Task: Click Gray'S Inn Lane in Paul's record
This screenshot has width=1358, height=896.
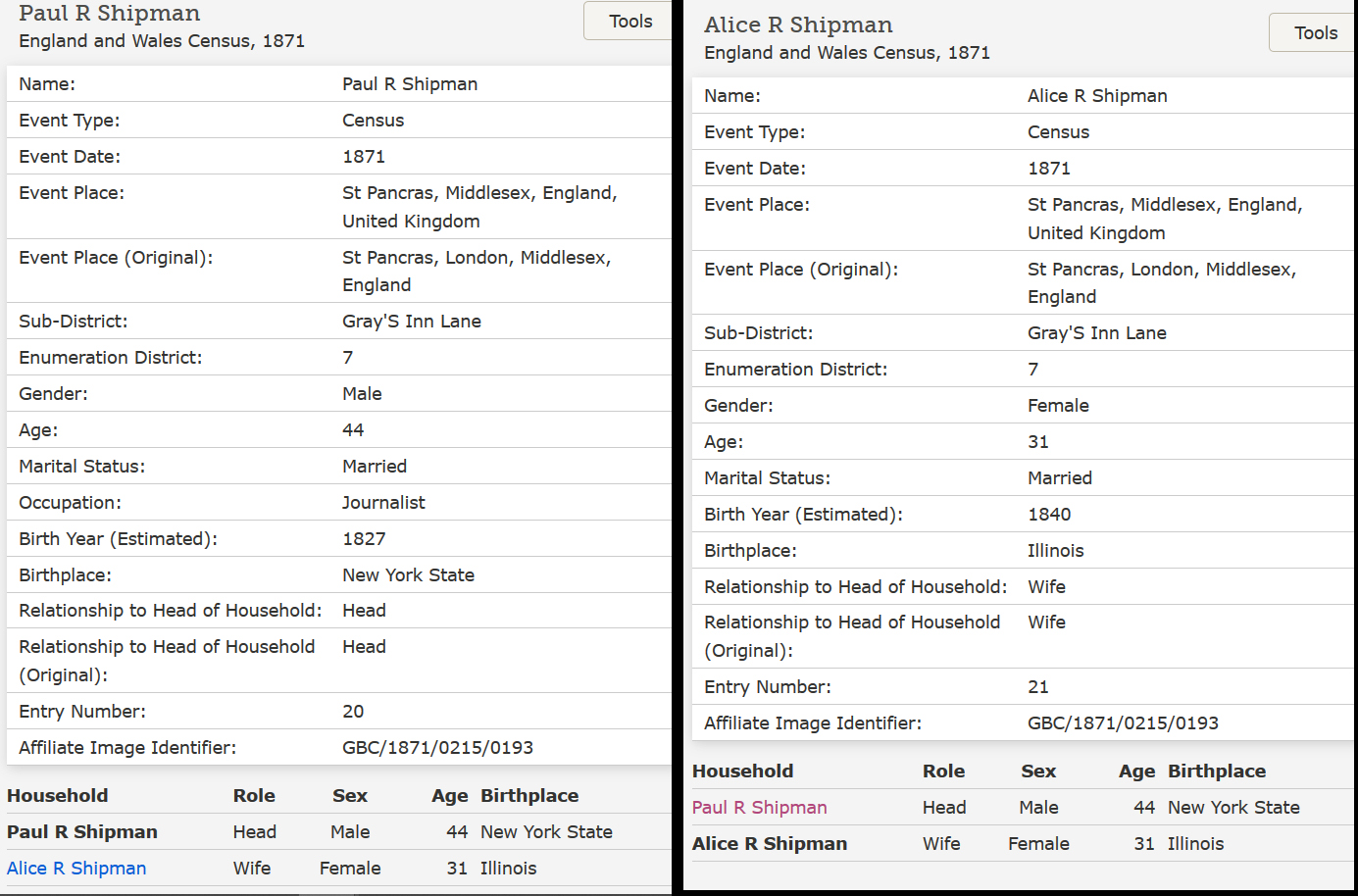Action: 412,322
